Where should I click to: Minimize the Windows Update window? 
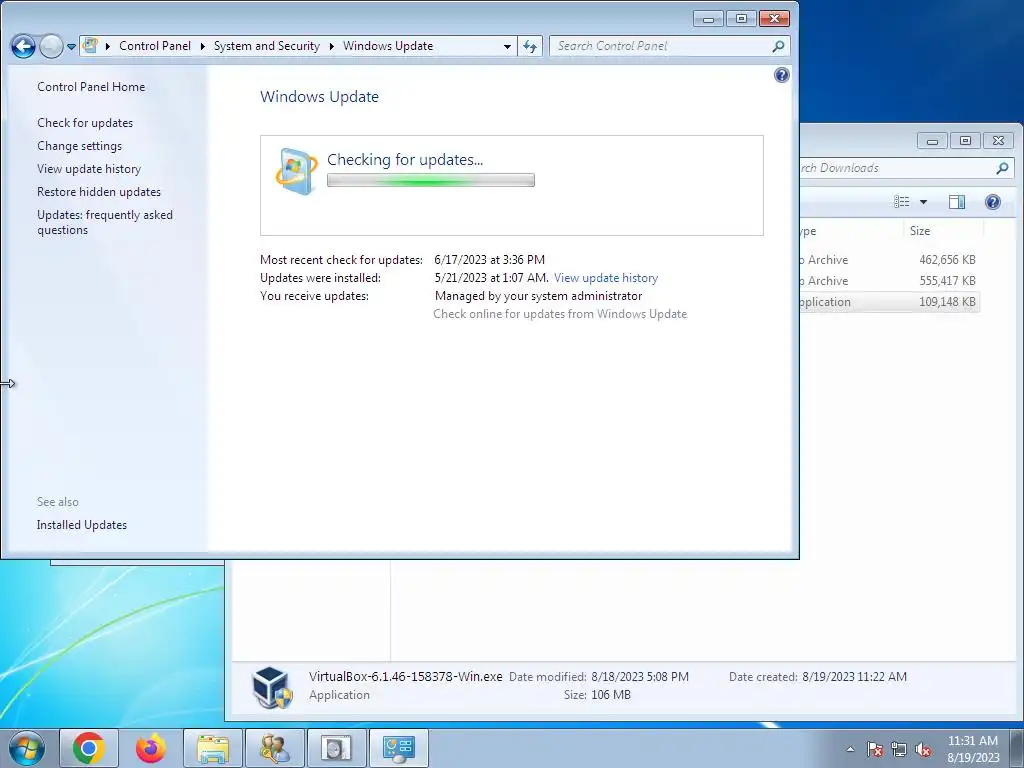coord(708,19)
